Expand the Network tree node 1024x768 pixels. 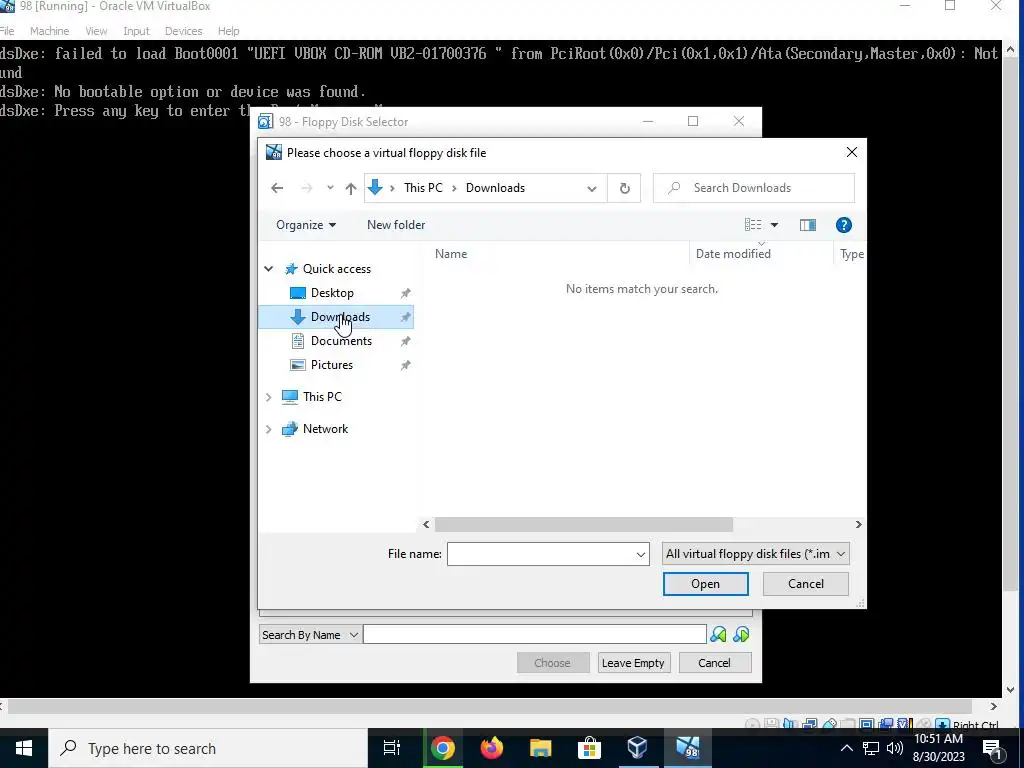268,429
